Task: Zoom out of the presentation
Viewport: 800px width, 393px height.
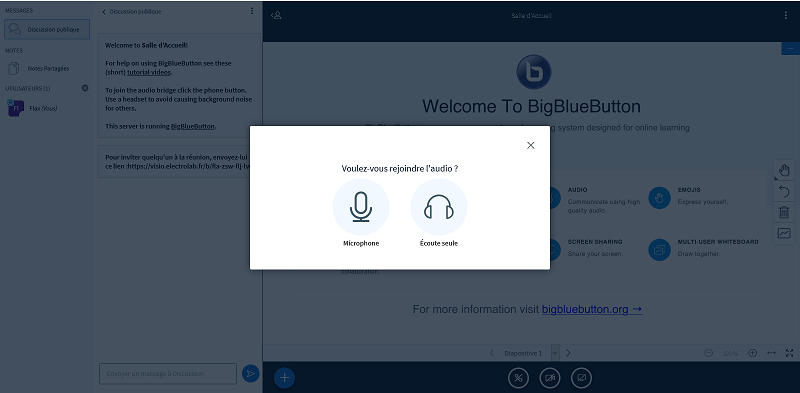Action: 709,353
